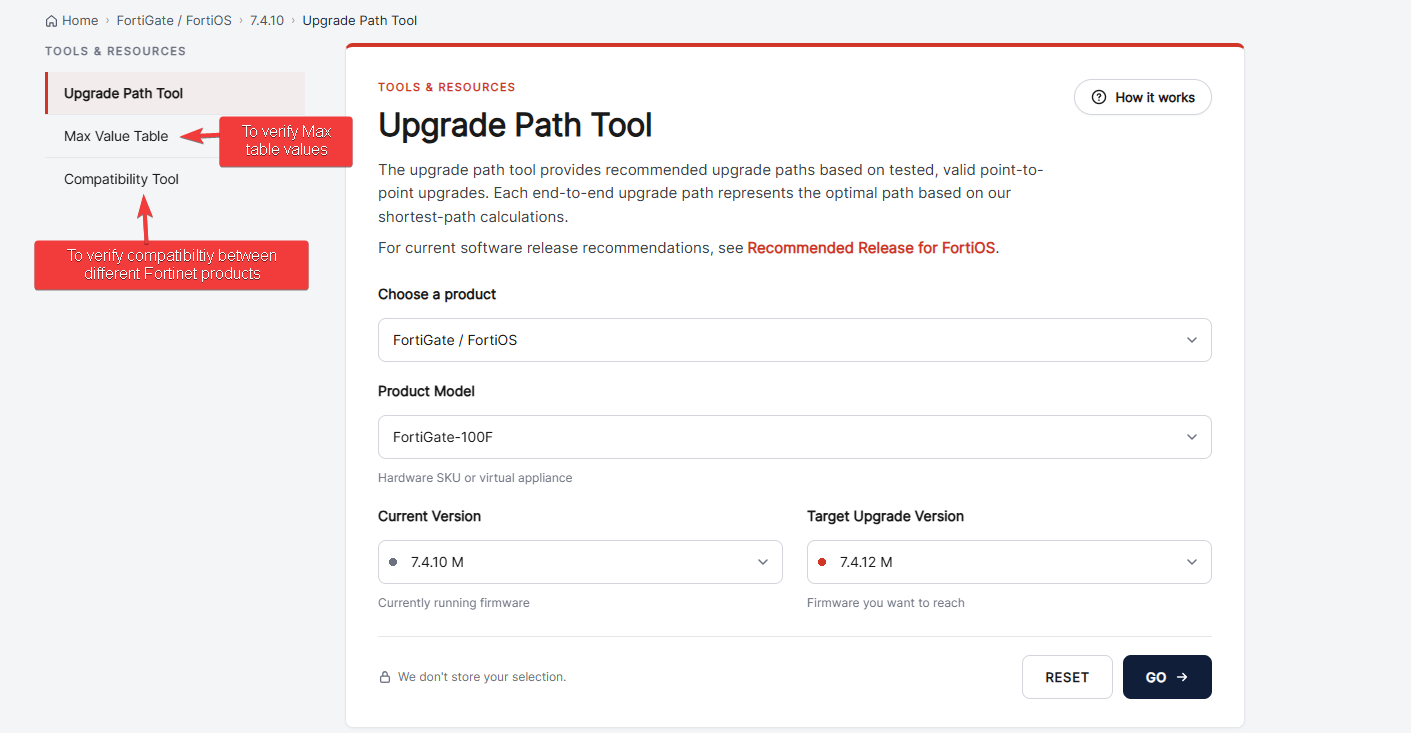Click the arrow icon on GO button
Image resolution: width=1411 pixels, height=733 pixels.
coord(1182,677)
